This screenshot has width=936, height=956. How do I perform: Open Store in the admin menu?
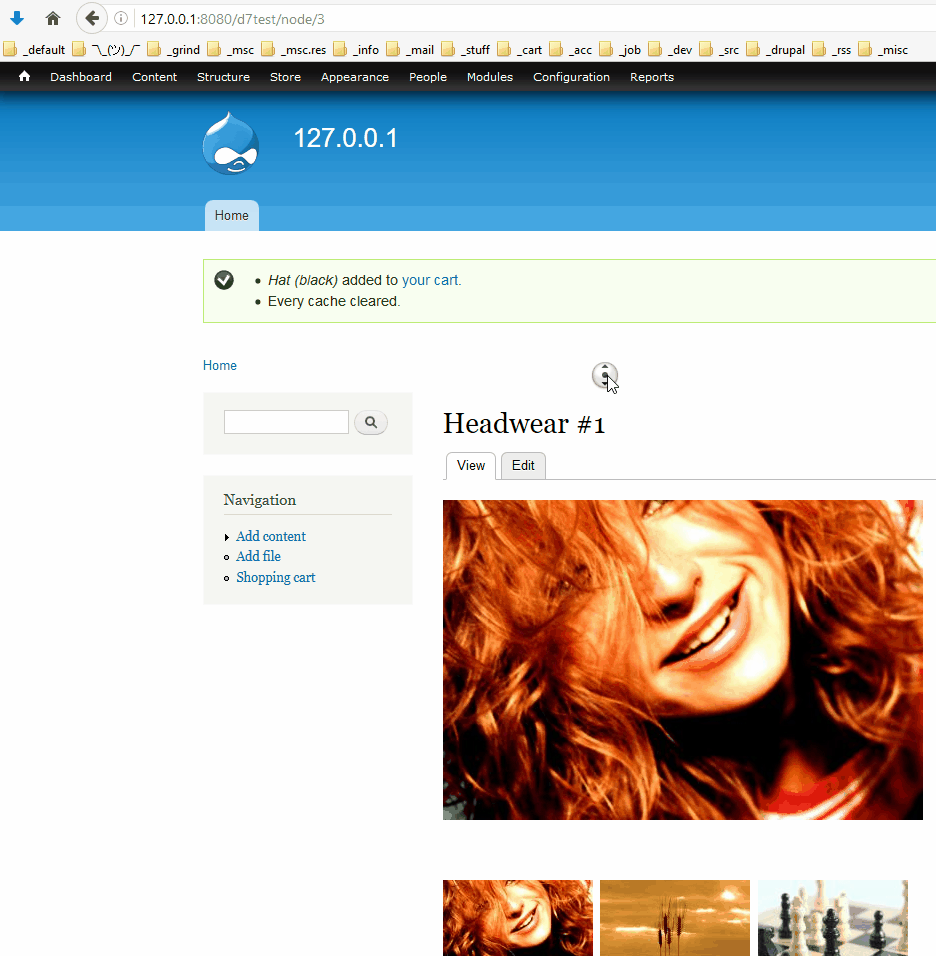(x=285, y=77)
